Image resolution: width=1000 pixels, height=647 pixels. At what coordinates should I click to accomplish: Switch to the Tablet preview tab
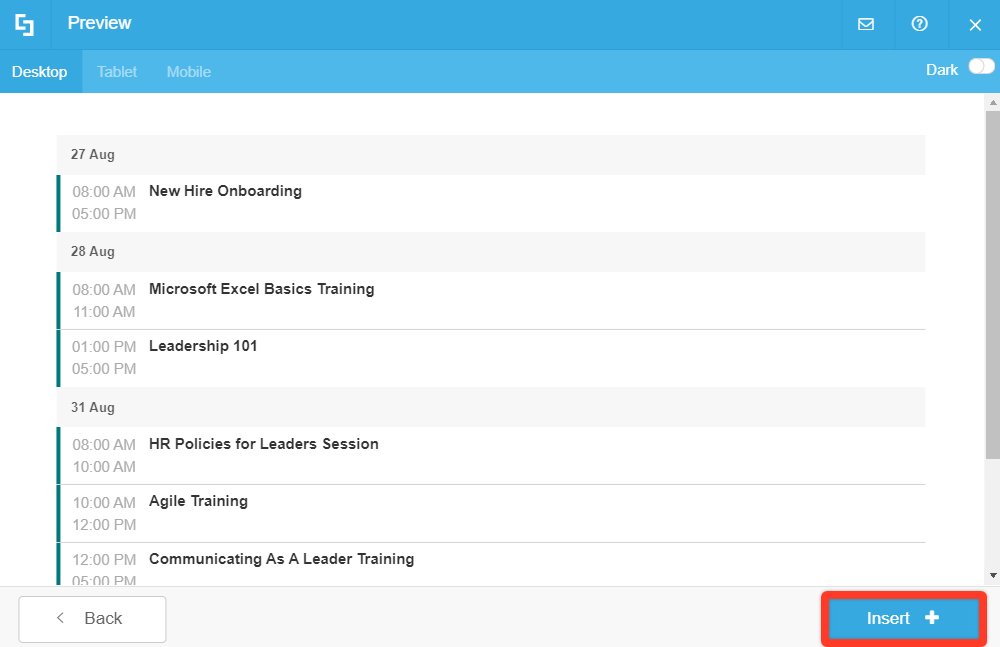tap(117, 71)
